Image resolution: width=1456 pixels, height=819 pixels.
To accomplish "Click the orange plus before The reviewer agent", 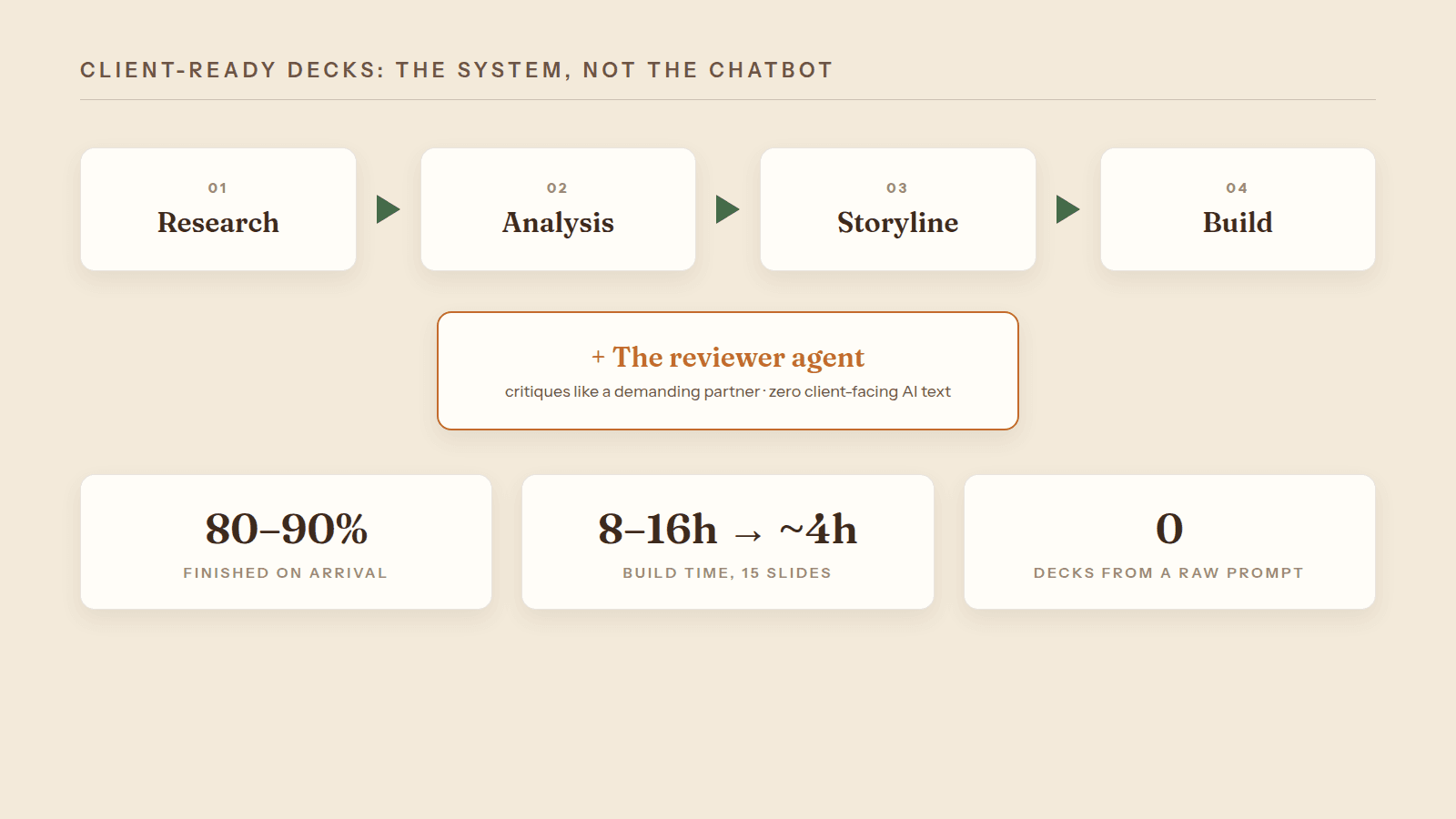I will pyautogui.click(x=598, y=358).
